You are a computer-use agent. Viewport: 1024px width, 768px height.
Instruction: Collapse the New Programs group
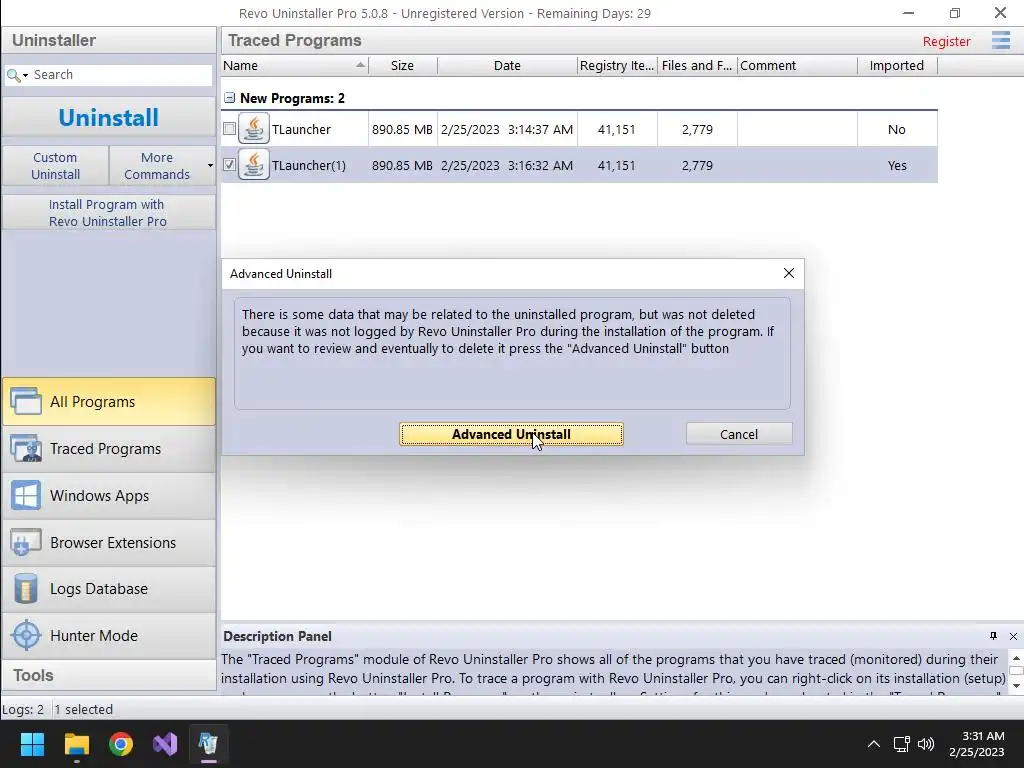[229, 98]
